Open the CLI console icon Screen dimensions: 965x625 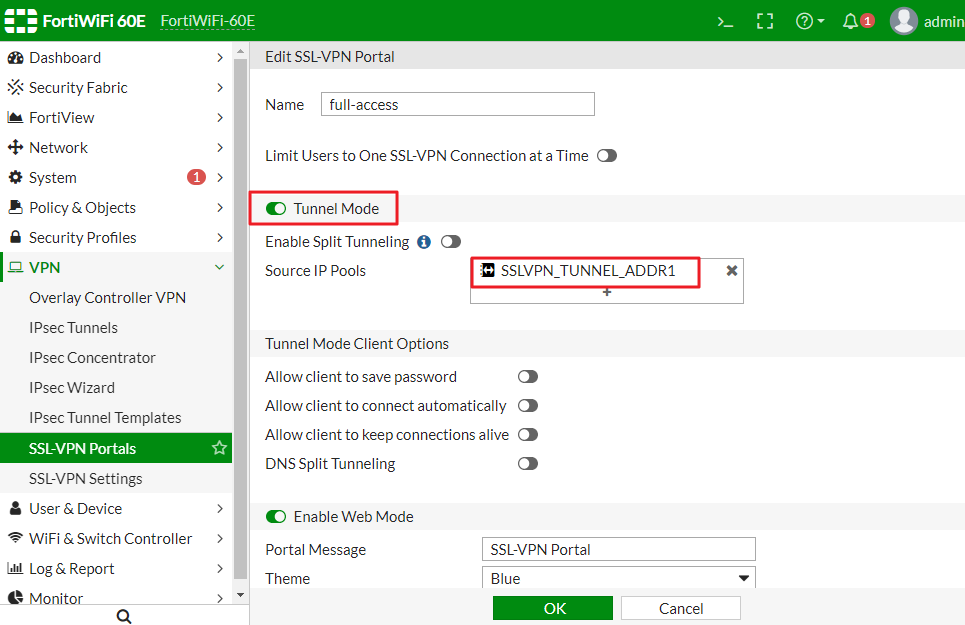click(x=725, y=22)
